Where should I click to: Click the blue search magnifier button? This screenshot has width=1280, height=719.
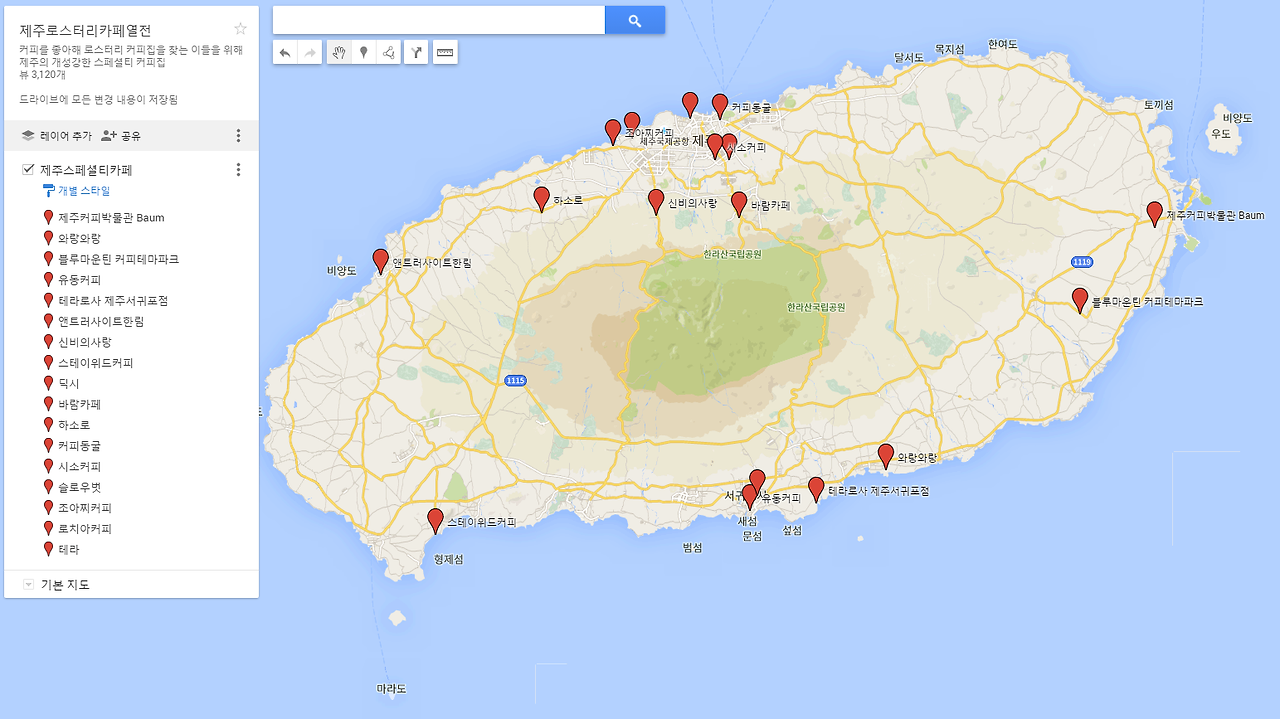click(x=635, y=20)
